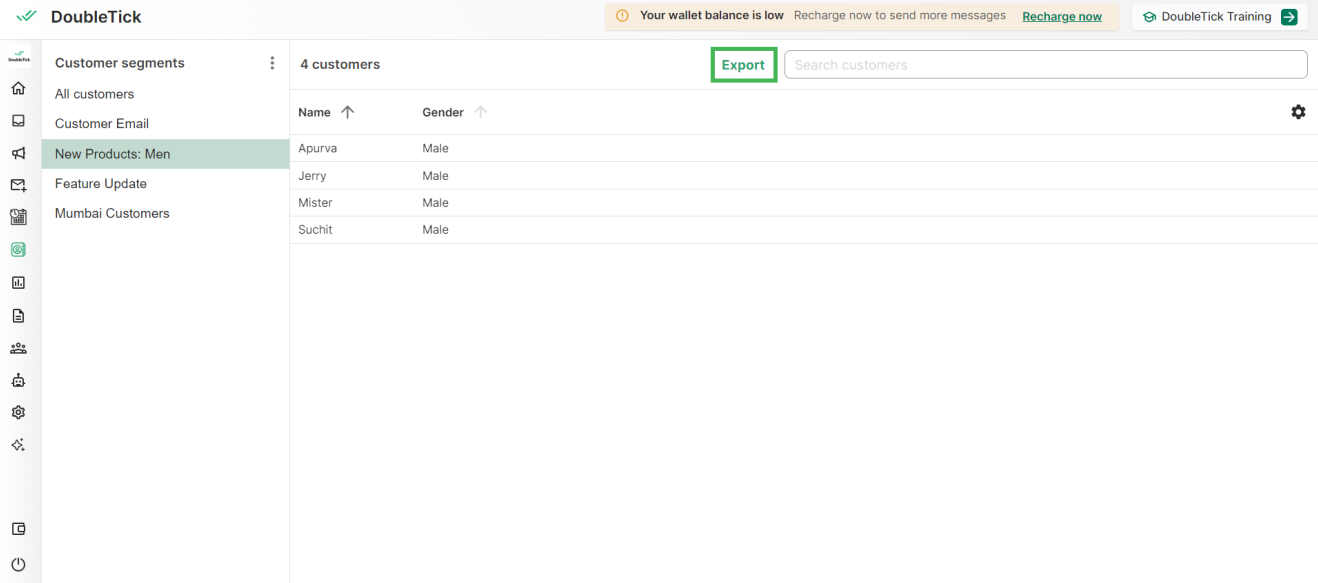This screenshot has height=583, width=1318.
Task: Open table column settings gear
Action: 1298,112
